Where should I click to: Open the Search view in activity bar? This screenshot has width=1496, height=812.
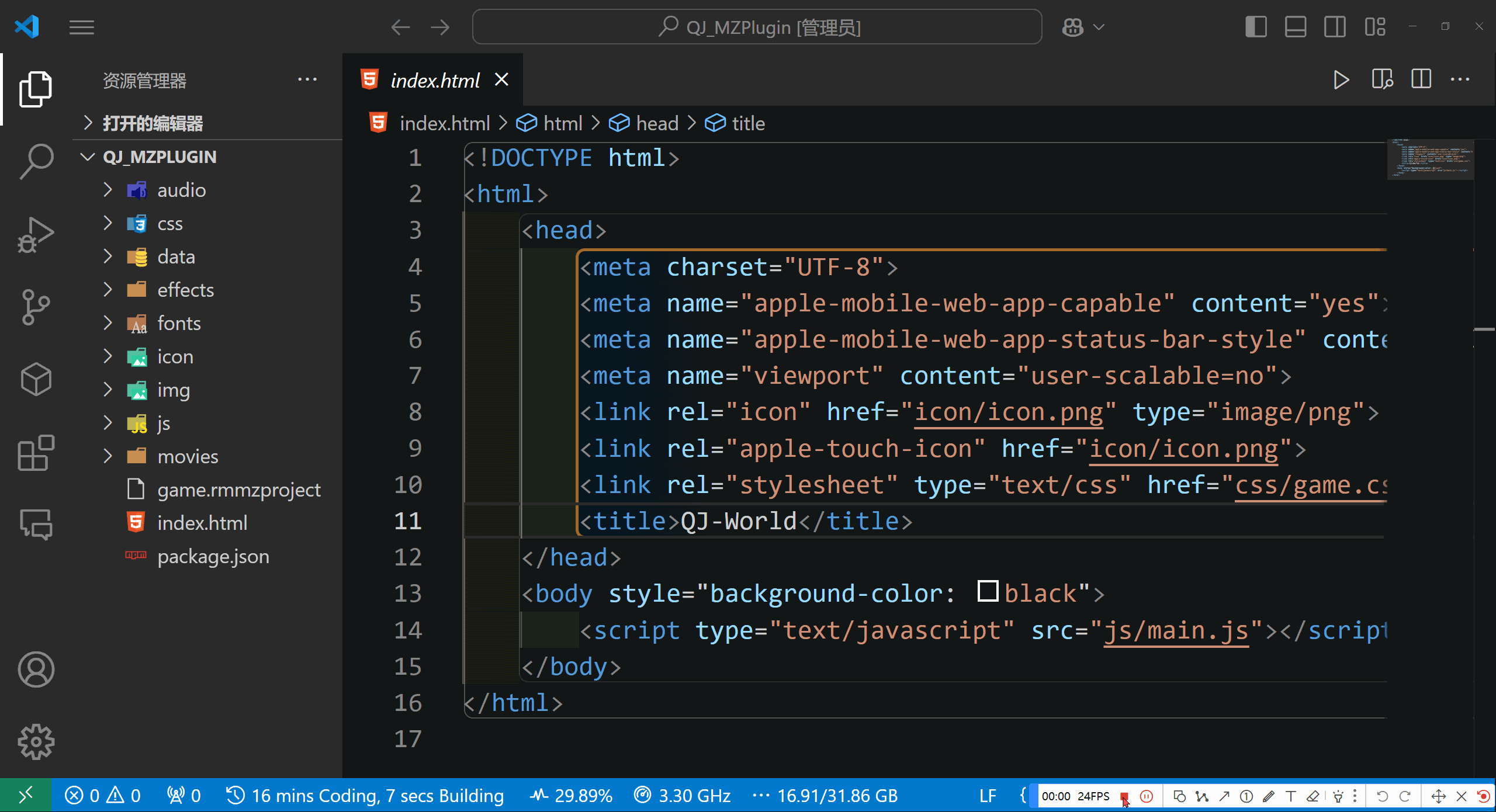coord(36,162)
